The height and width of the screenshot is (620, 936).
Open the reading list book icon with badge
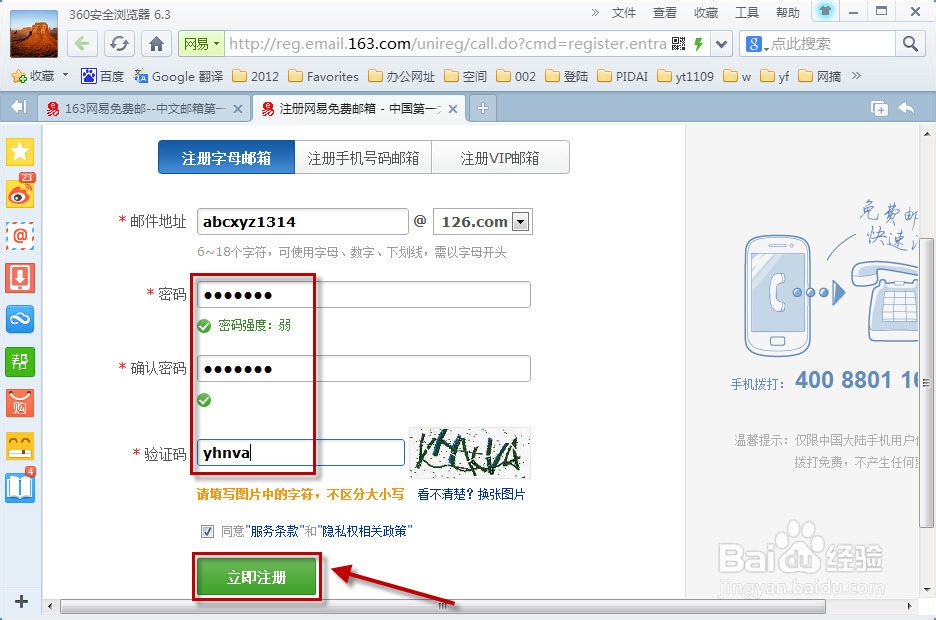[20, 489]
